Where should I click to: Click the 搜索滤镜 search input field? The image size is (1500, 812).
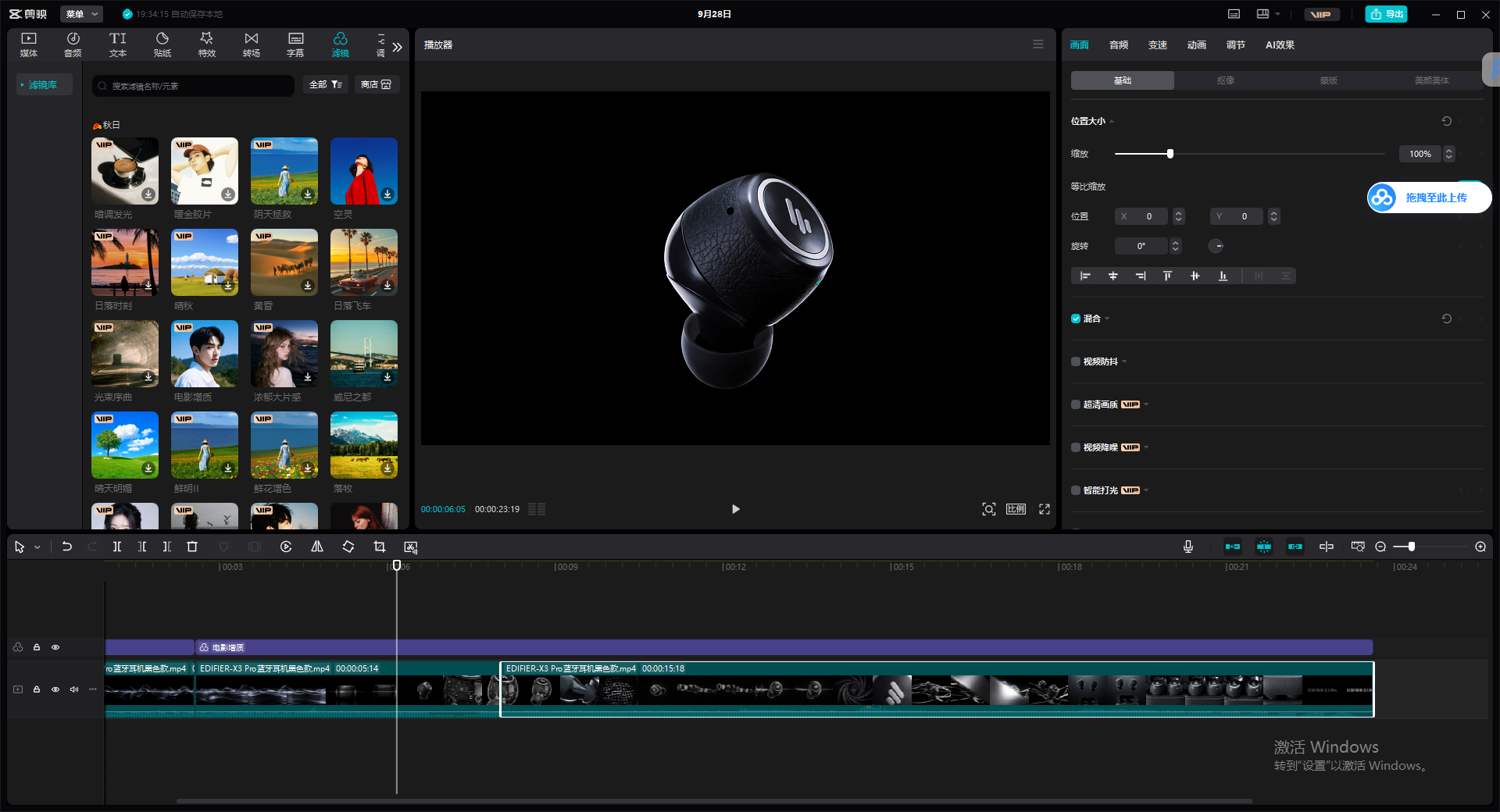point(194,86)
